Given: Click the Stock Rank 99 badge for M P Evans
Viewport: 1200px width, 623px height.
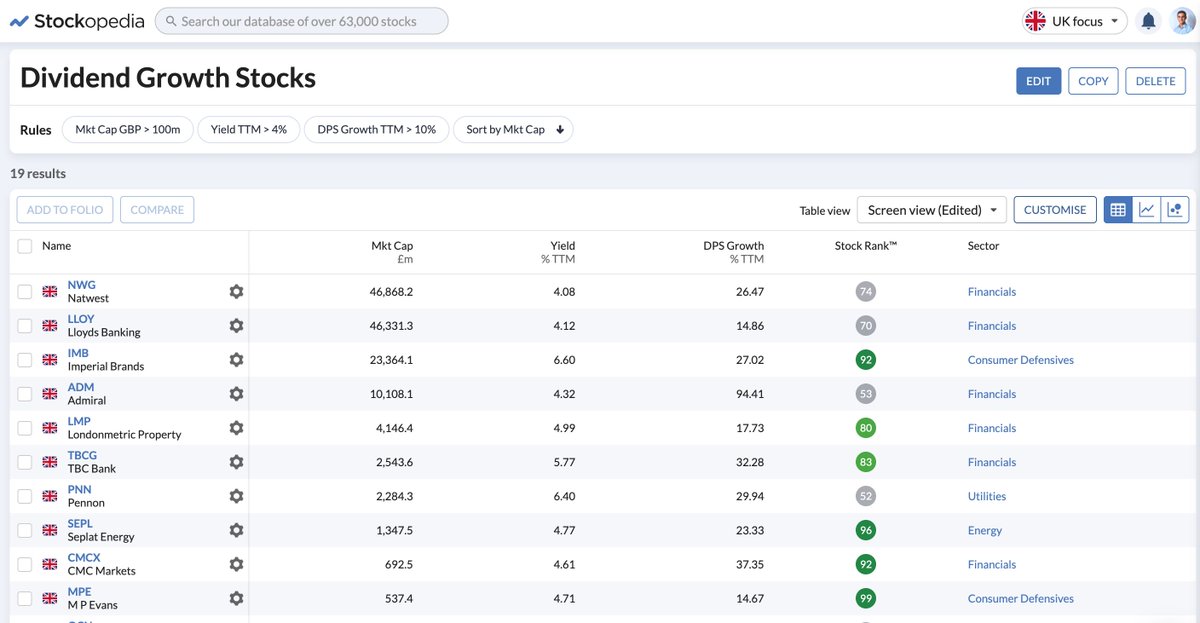Looking at the screenshot, I should coord(865,598).
